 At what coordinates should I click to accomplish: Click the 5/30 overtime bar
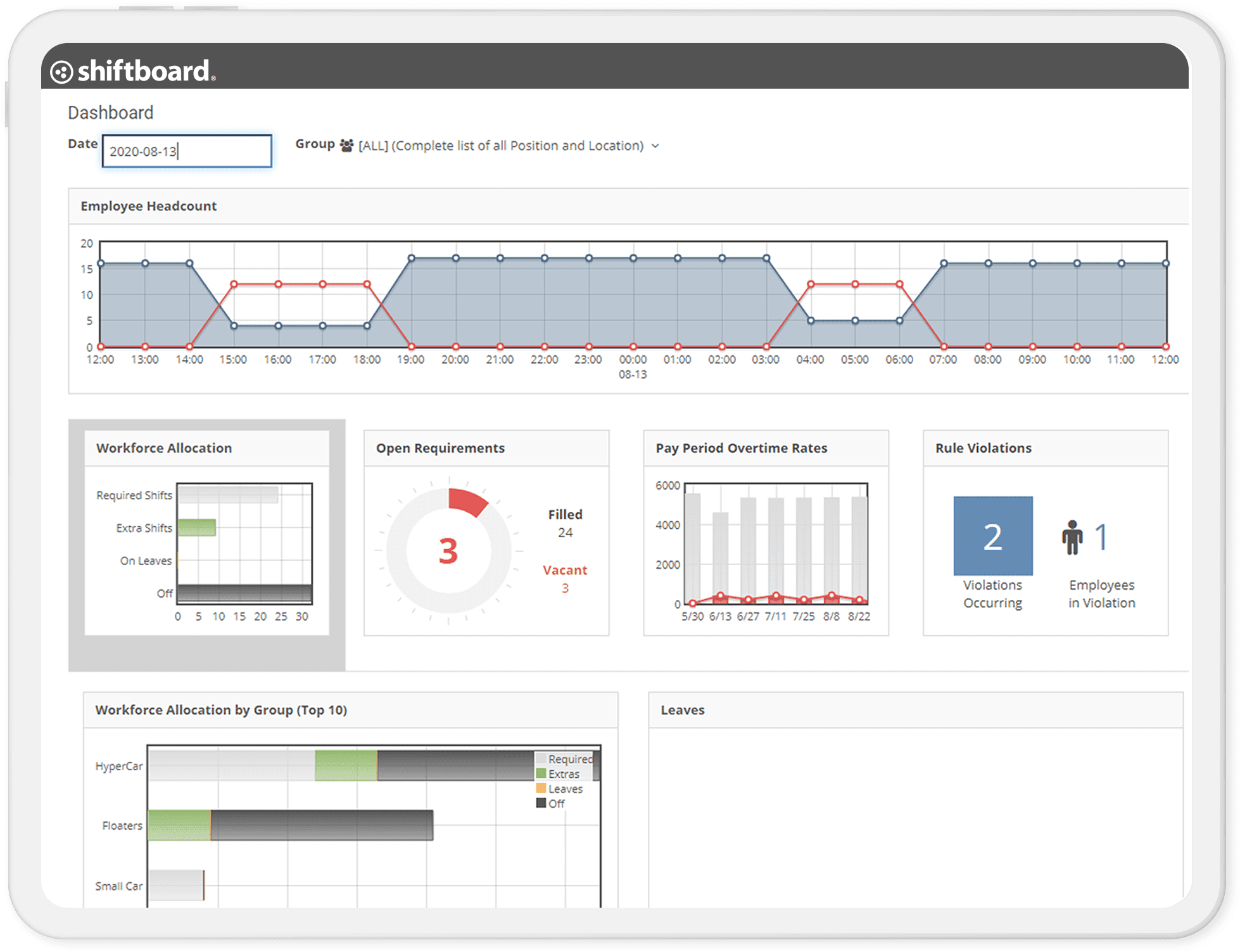(x=693, y=549)
